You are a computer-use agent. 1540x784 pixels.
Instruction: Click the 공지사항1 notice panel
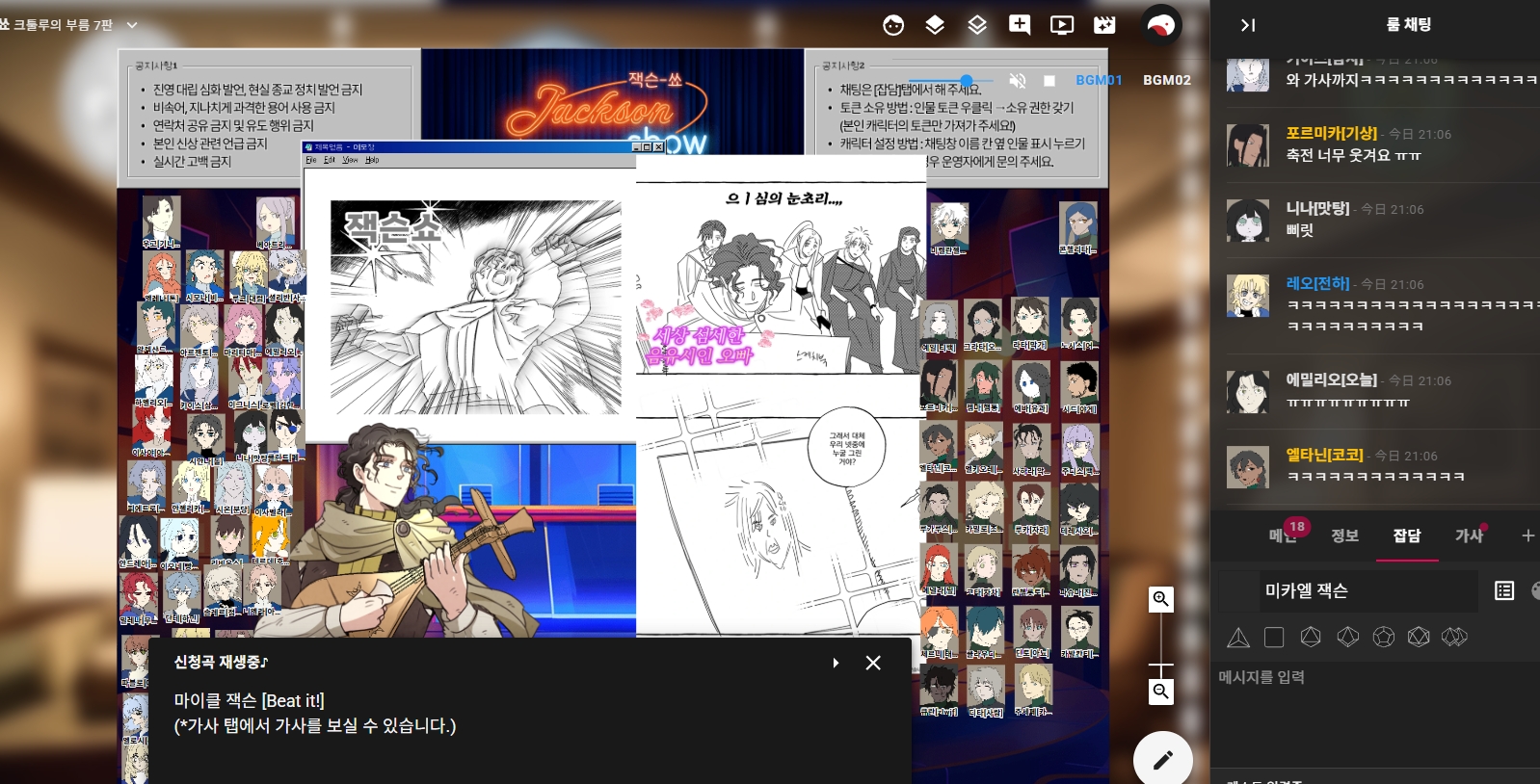tap(269, 117)
